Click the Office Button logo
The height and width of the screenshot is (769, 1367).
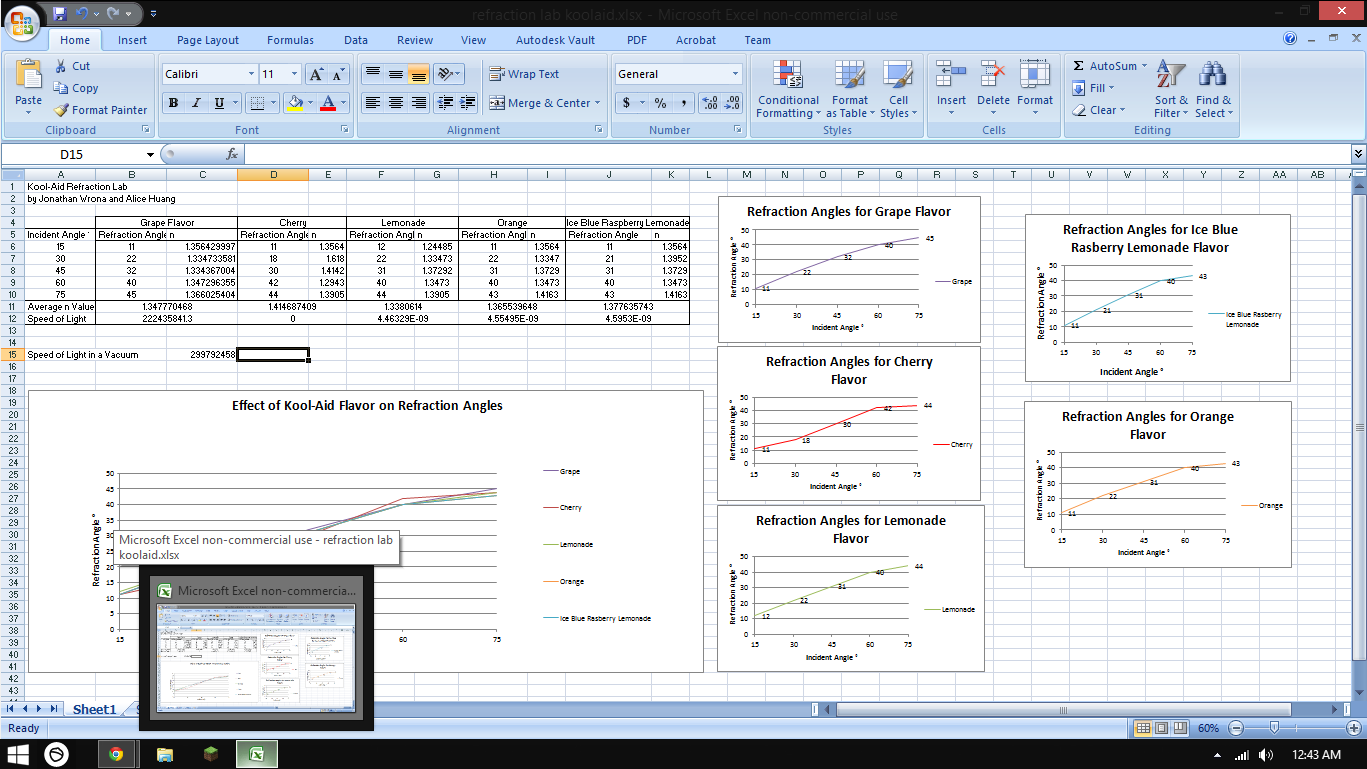tap(23, 23)
